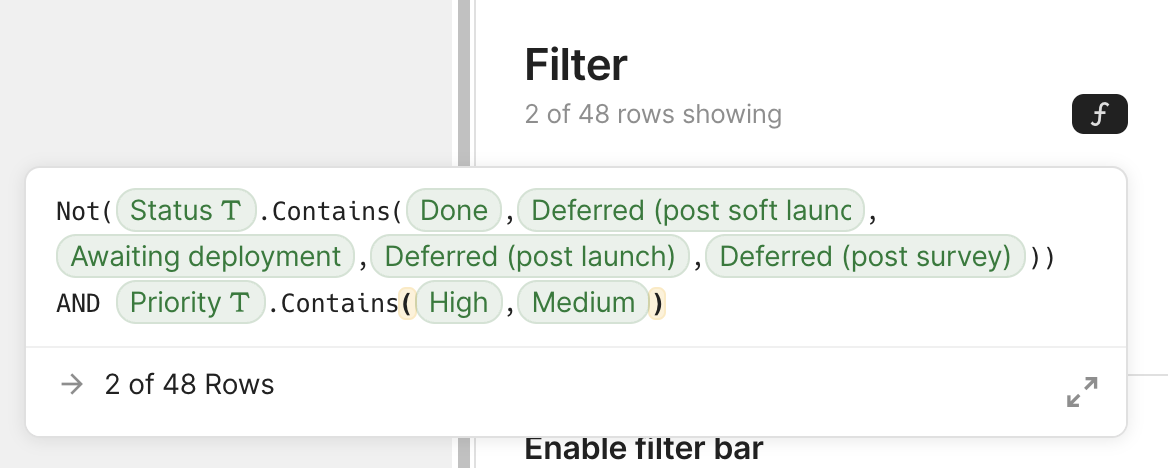
Task: Click the AND operator in the formula
Action: click(x=78, y=304)
